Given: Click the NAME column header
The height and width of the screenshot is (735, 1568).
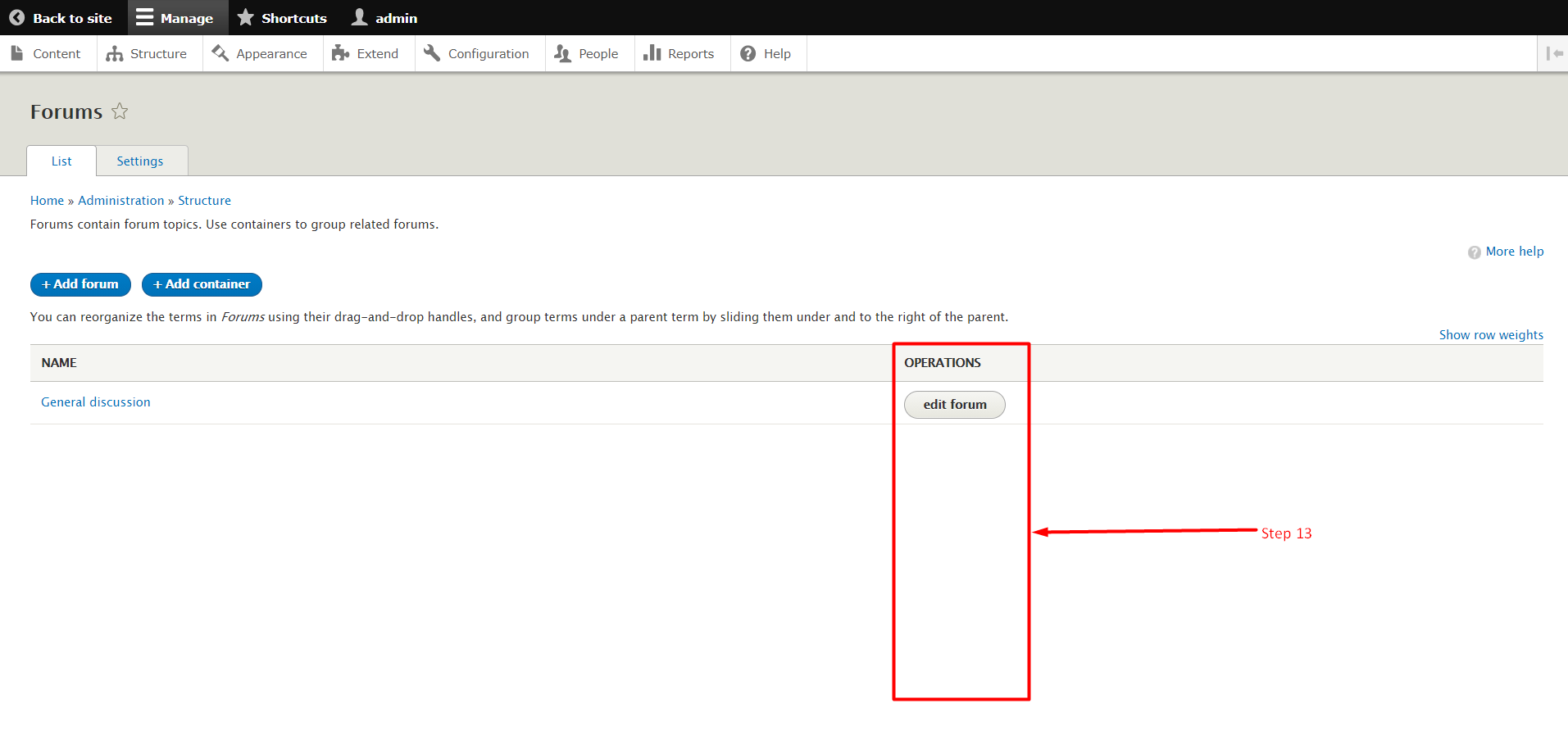Looking at the screenshot, I should tap(59, 362).
